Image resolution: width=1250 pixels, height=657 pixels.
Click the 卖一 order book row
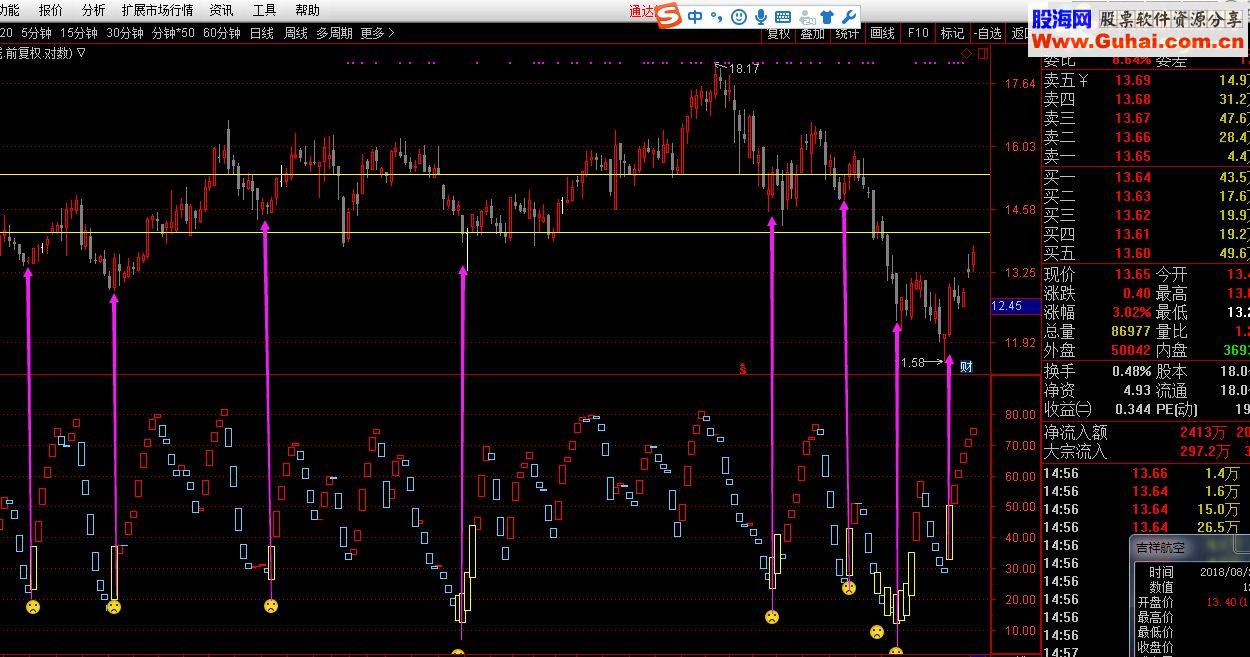(1145, 157)
